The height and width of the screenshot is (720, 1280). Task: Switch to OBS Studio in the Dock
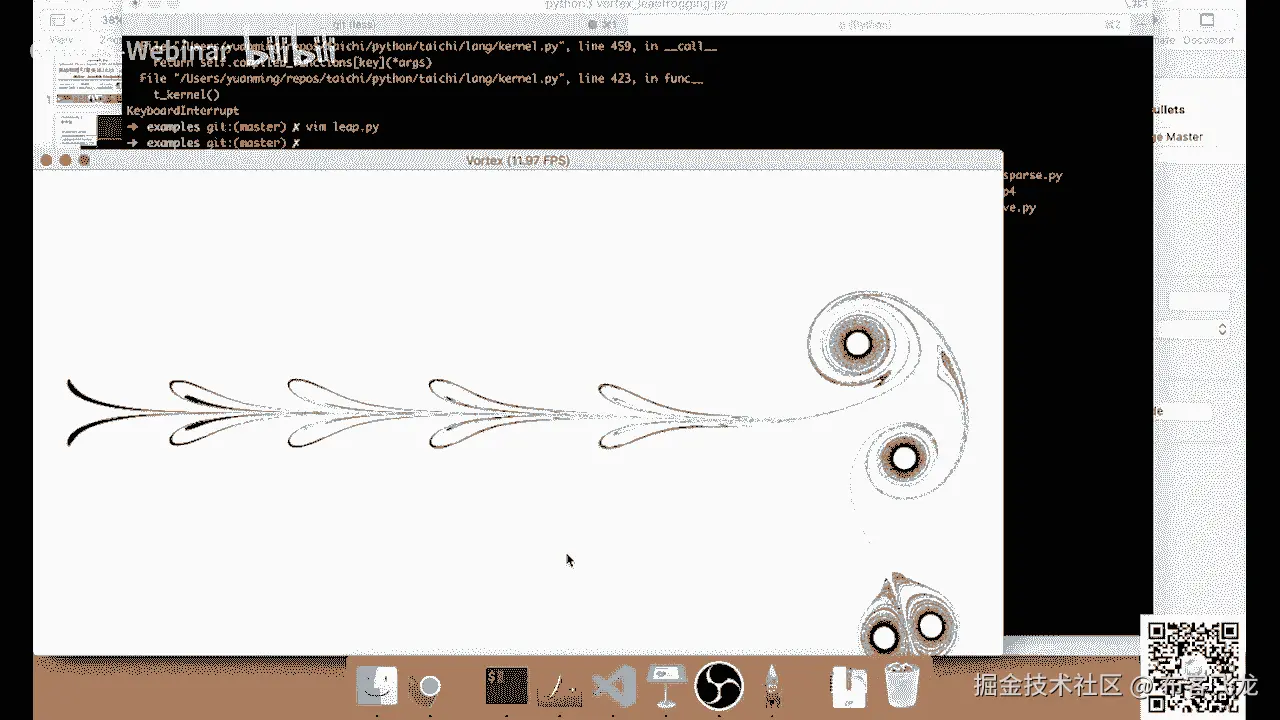tap(719, 686)
